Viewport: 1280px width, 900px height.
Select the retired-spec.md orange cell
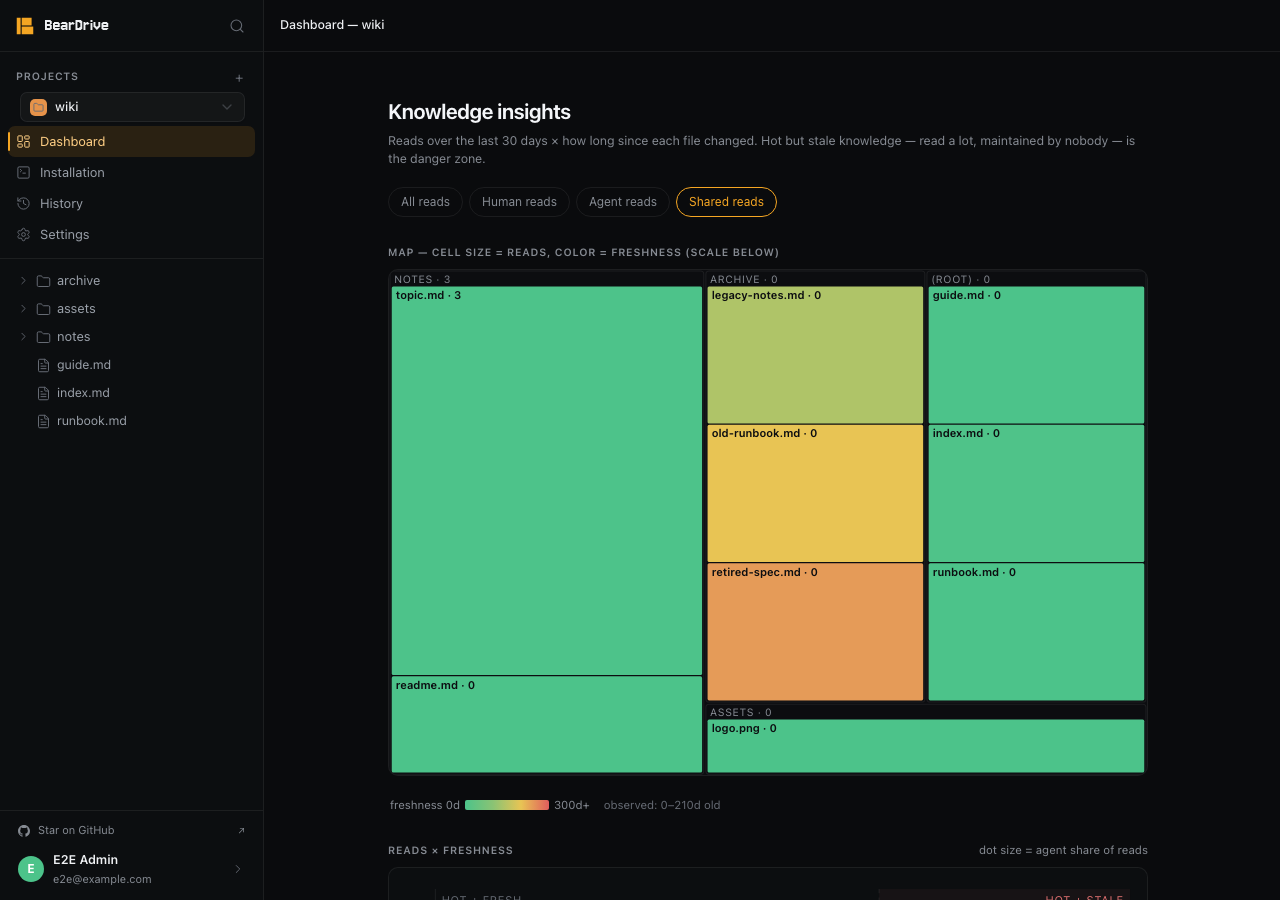click(815, 632)
